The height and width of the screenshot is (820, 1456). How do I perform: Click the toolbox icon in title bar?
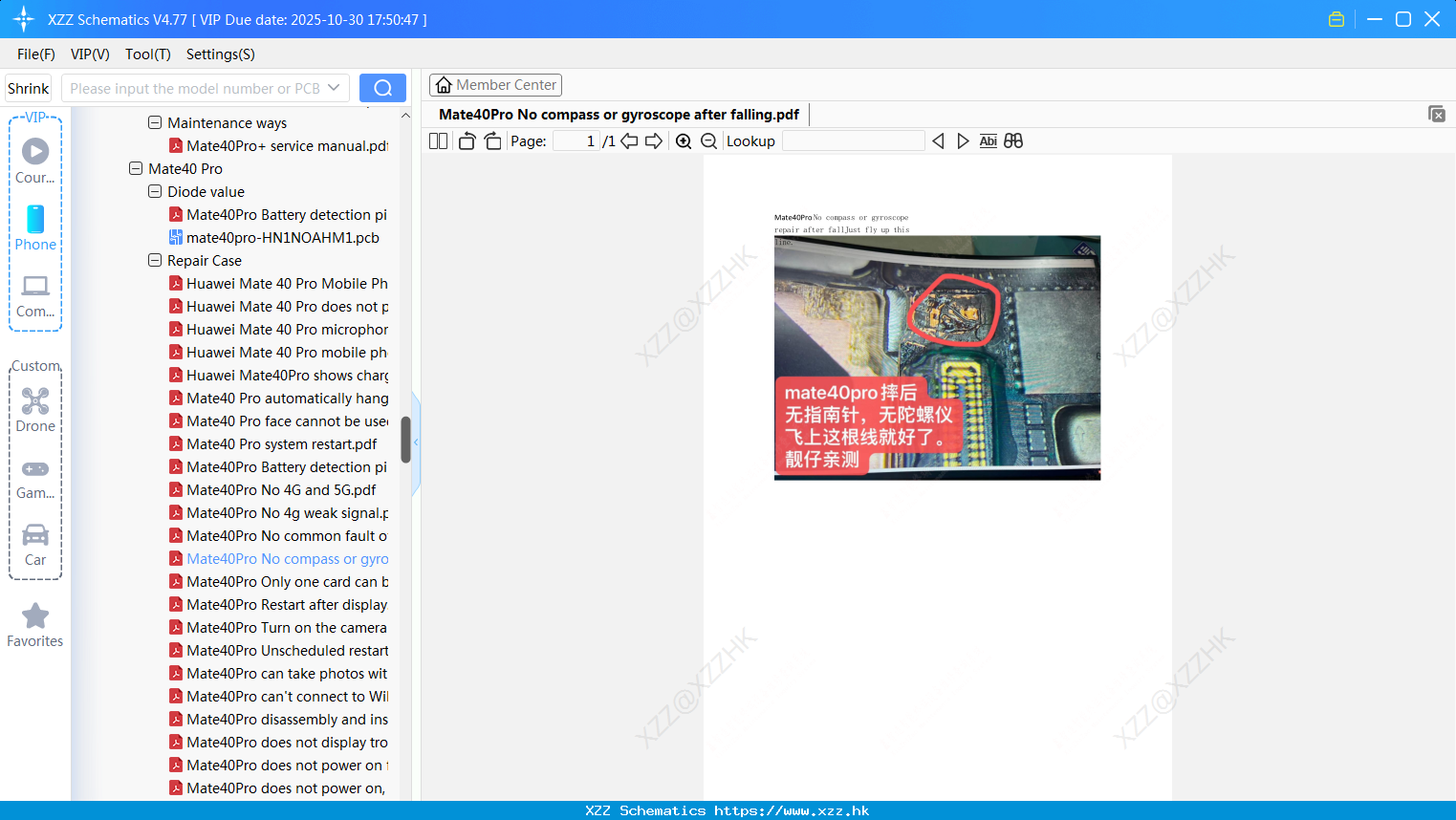pos(1336,19)
